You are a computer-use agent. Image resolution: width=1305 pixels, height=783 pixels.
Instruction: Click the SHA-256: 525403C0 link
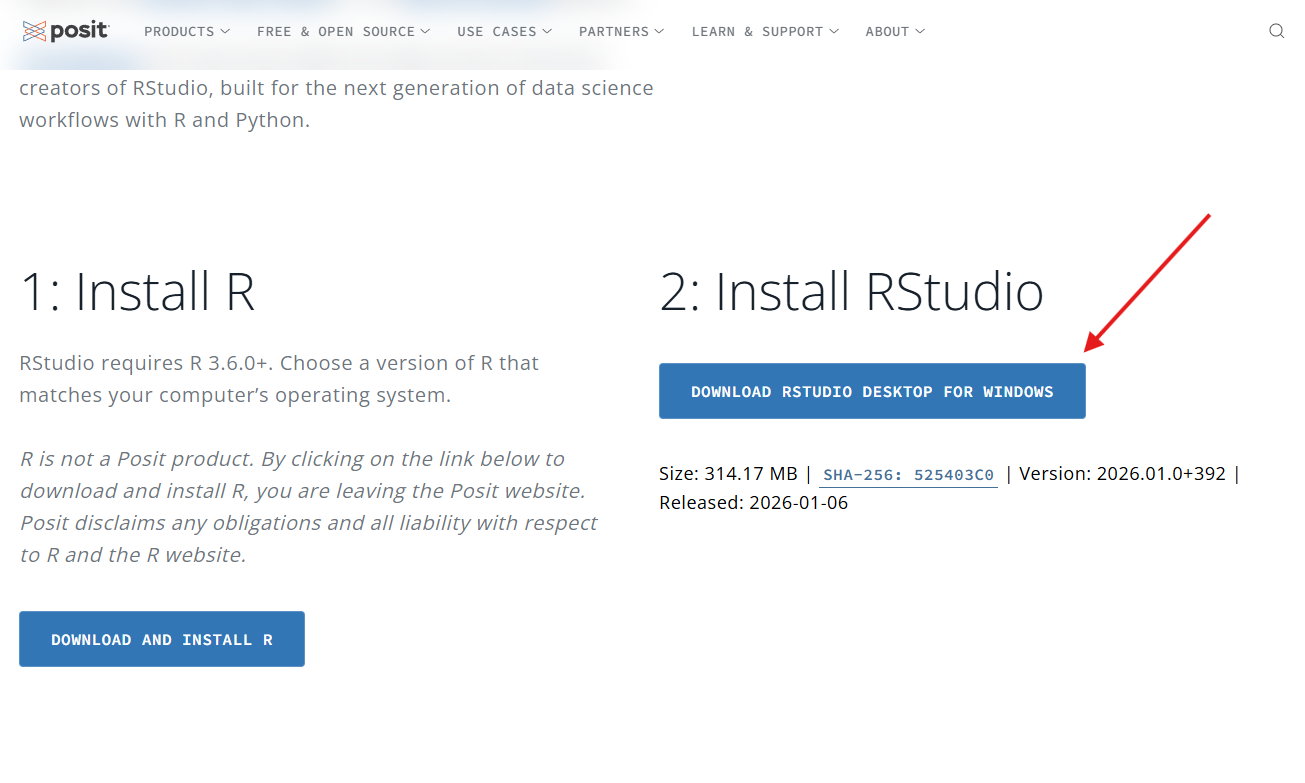[x=908, y=475]
